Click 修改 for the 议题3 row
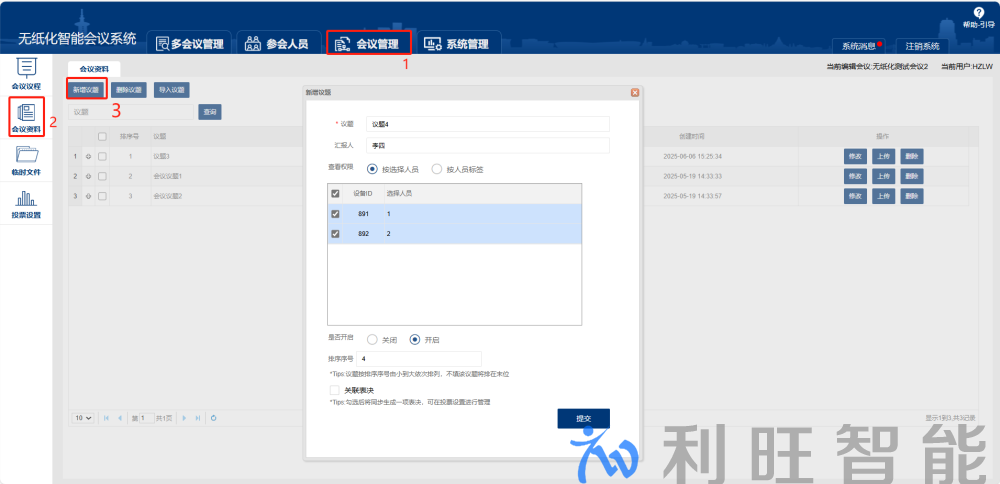Viewport: 1000px width, 484px height. click(x=855, y=156)
